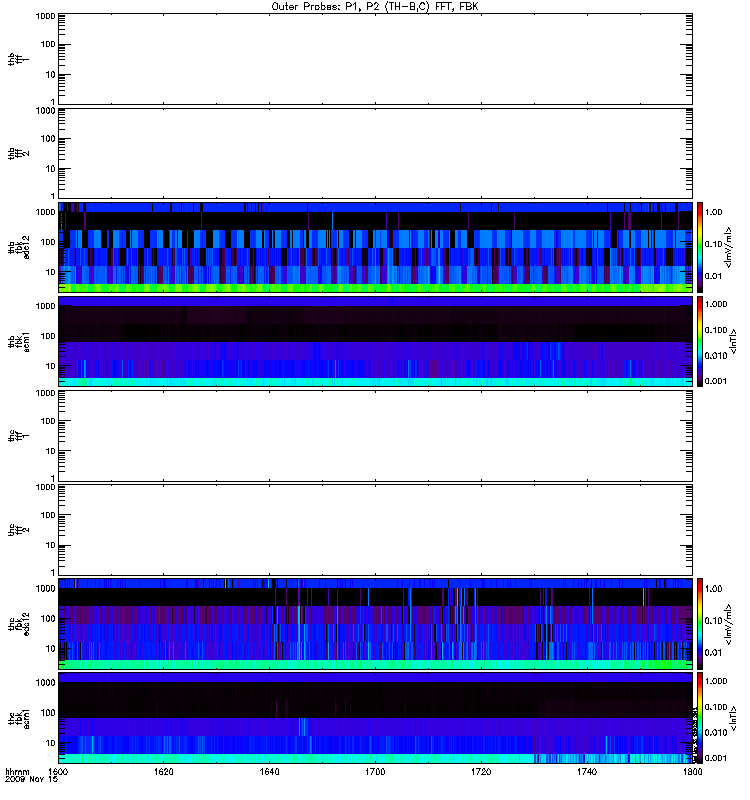Click the 1740 time tick label
Viewport: 750px width, 800px height.
pos(587,772)
